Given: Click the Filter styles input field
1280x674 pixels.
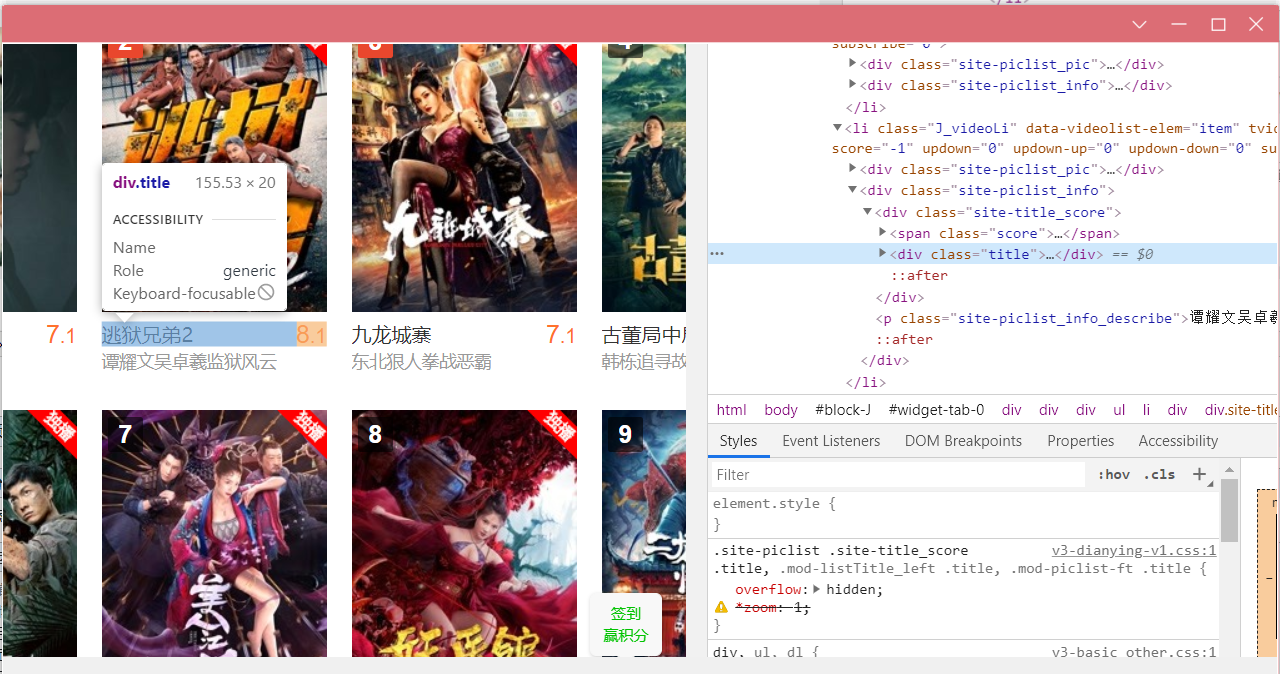Looking at the screenshot, I should (898, 475).
